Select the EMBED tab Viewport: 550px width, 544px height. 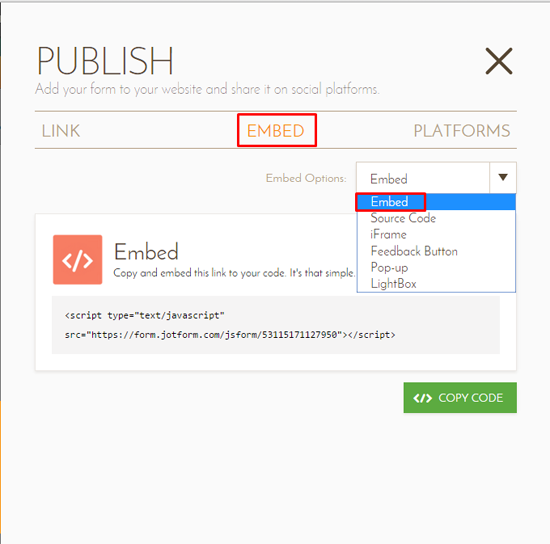point(276,131)
